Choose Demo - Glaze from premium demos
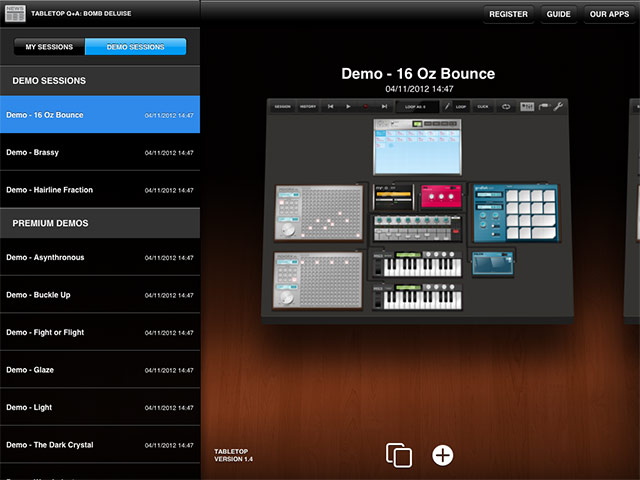 pyautogui.click(x=100, y=370)
